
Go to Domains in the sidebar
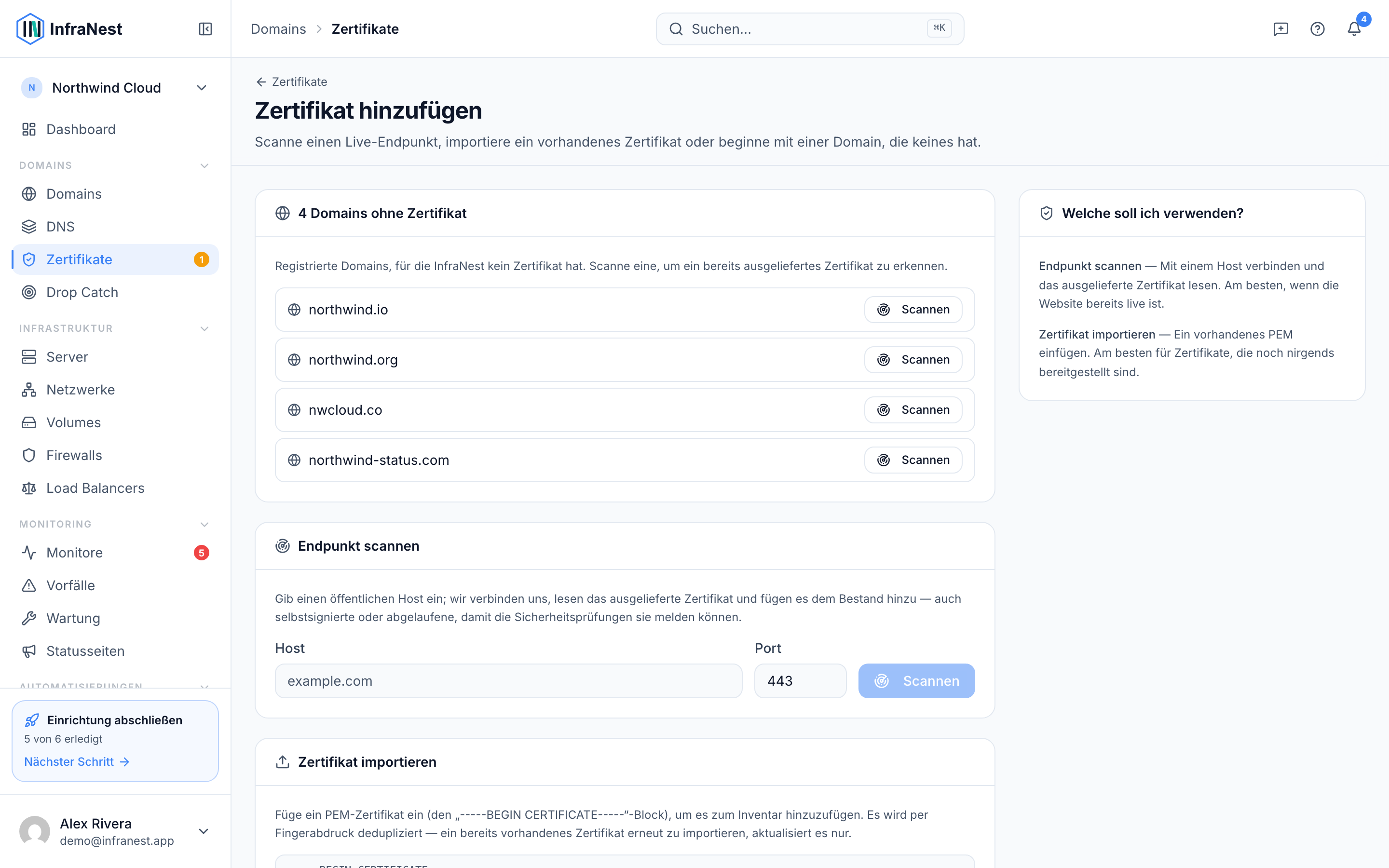pyautogui.click(x=115, y=194)
